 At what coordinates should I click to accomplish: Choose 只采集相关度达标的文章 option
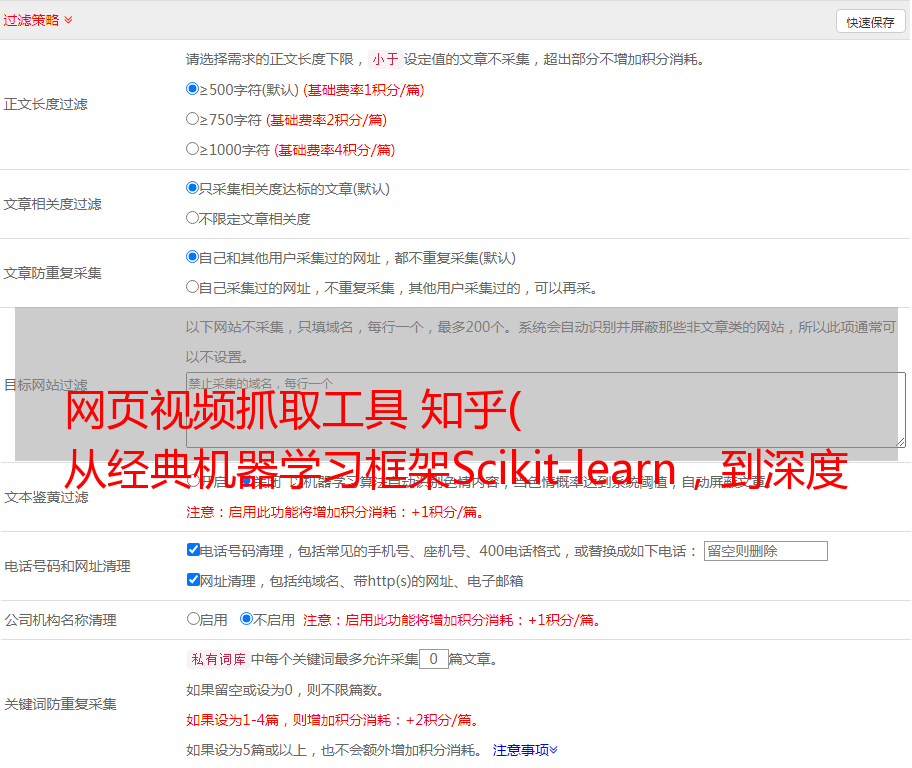[x=192, y=188]
